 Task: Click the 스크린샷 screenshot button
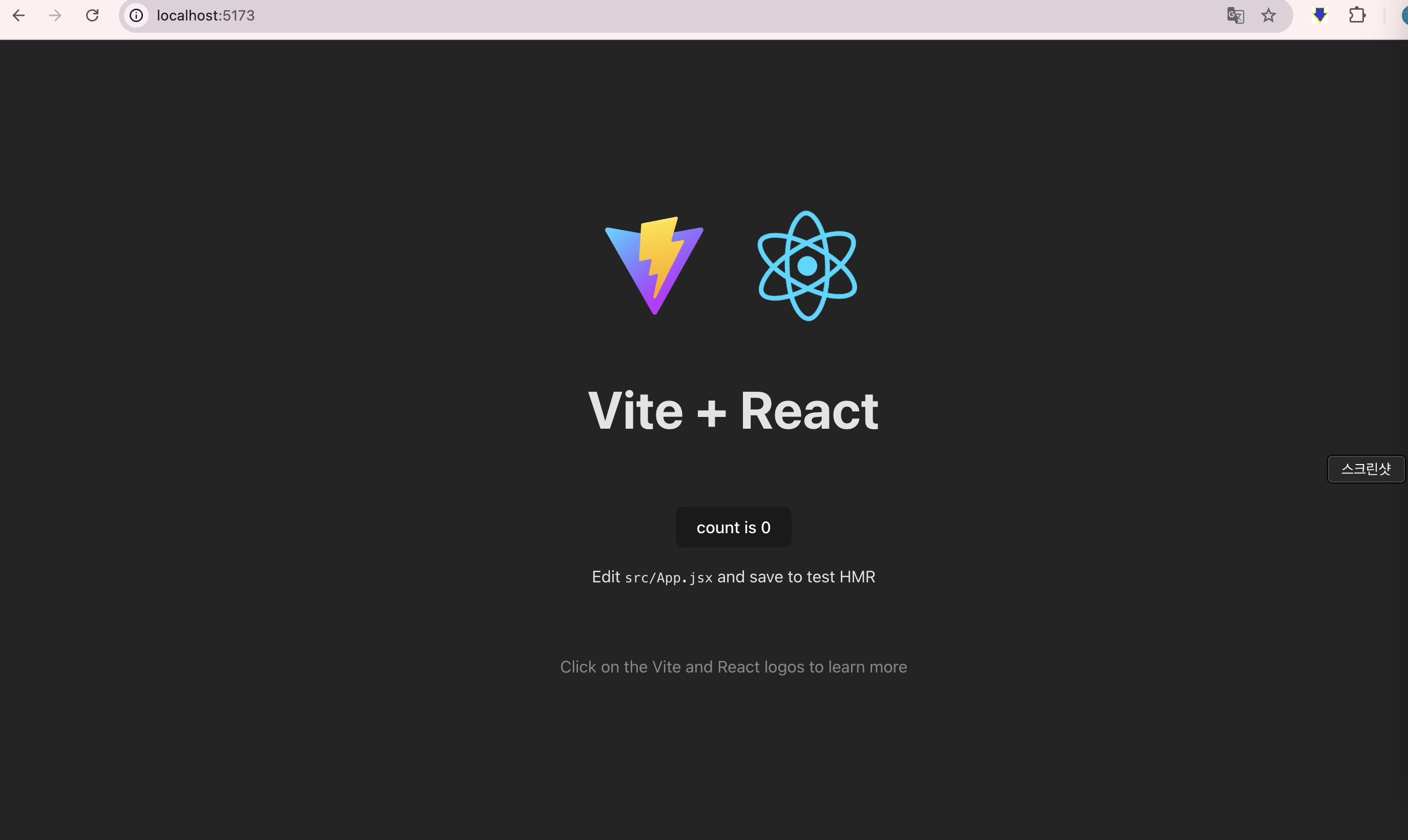1365,469
